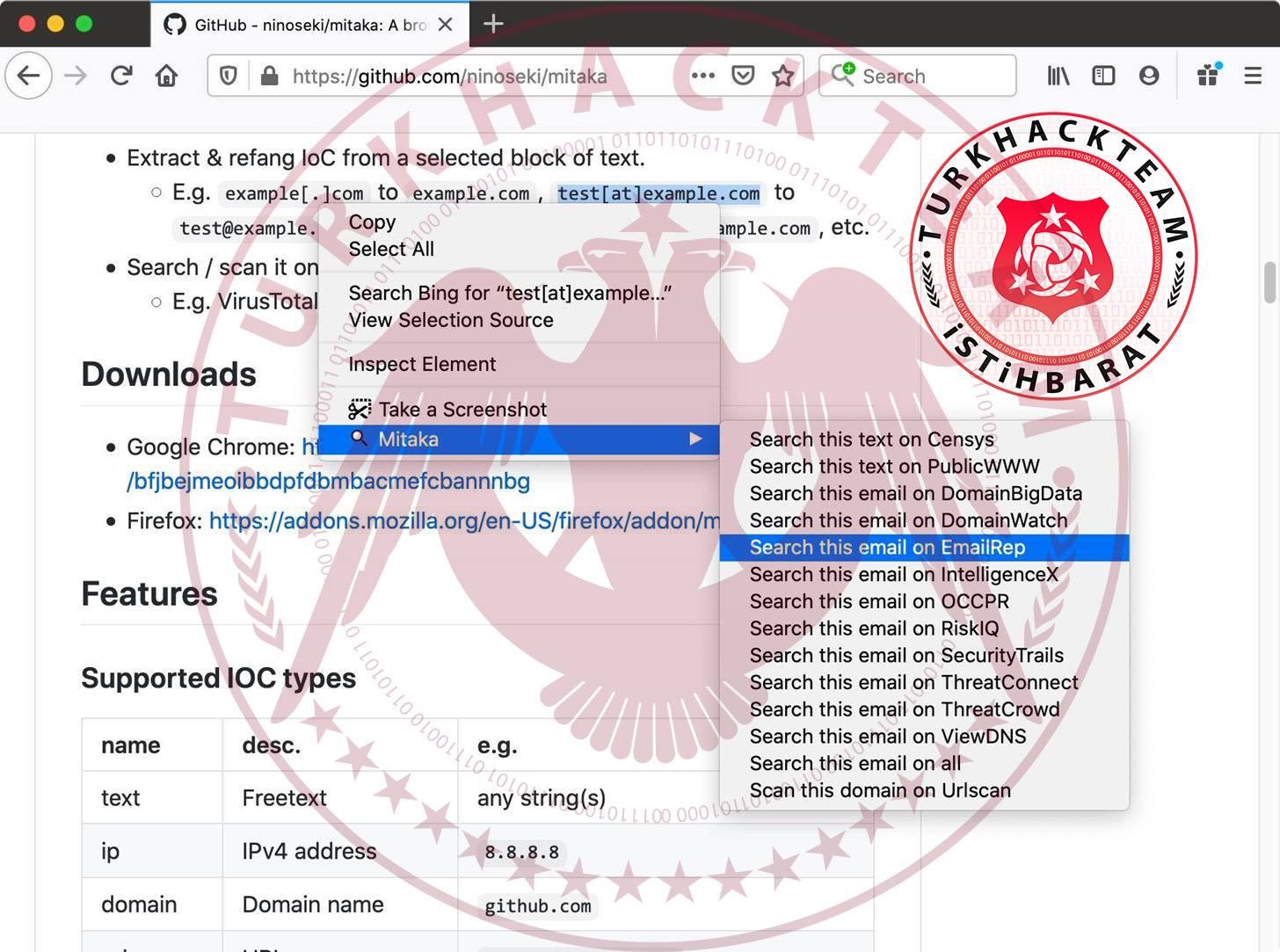Reload the current GitHub page
Screen dimensions: 1280x952
121,76
